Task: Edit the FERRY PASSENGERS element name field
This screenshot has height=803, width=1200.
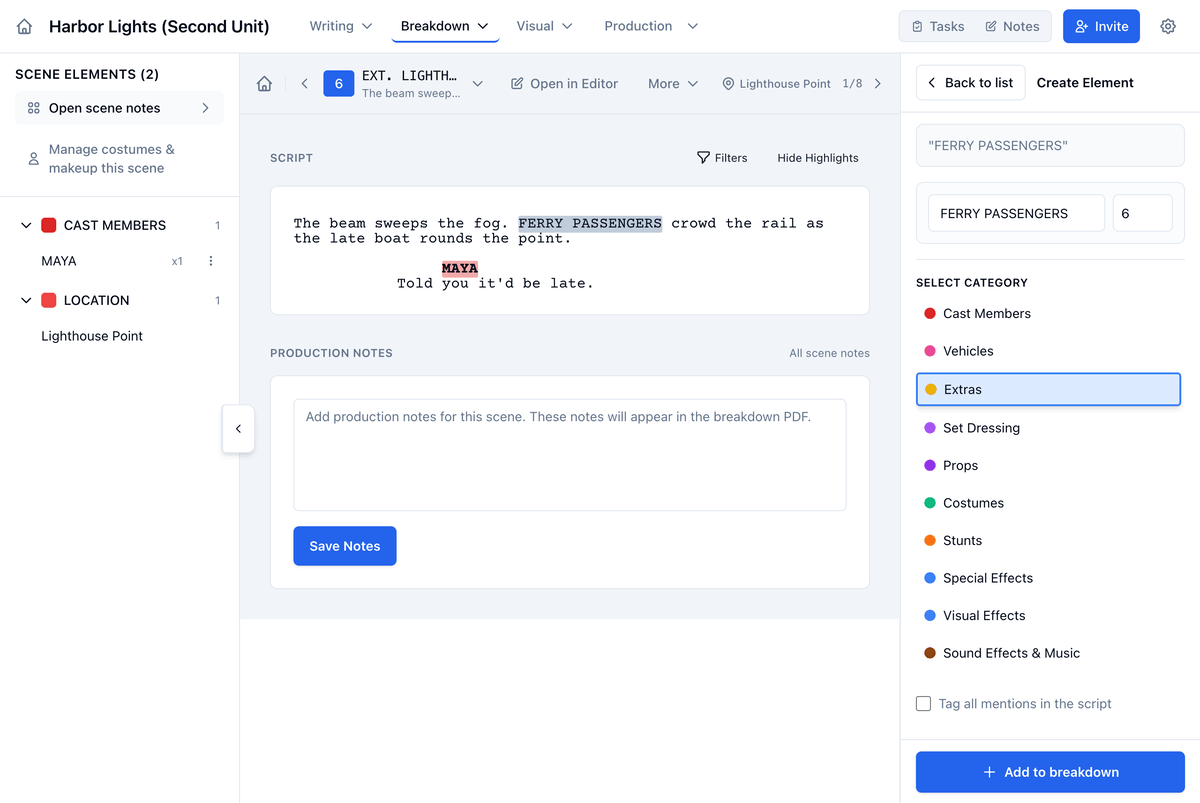Action: (1016, 213)
